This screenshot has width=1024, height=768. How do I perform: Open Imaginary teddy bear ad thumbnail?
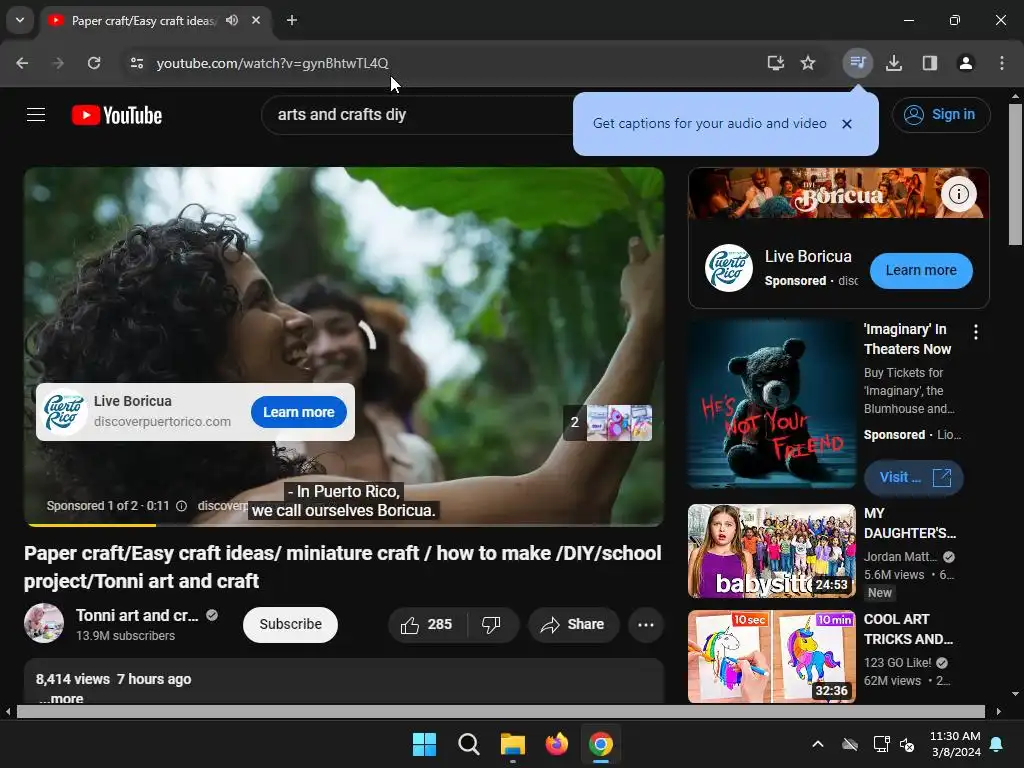pos(771,404)
